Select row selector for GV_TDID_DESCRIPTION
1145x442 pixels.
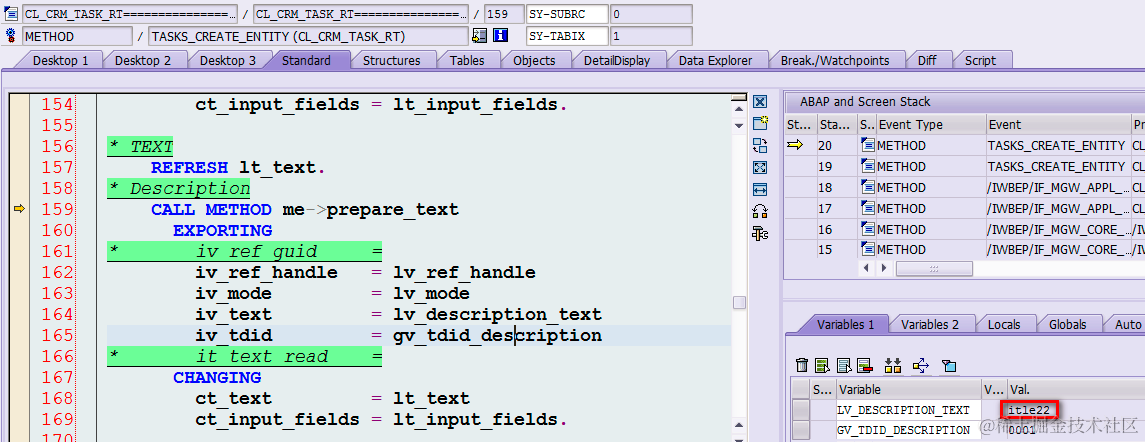tap(801, 430)
